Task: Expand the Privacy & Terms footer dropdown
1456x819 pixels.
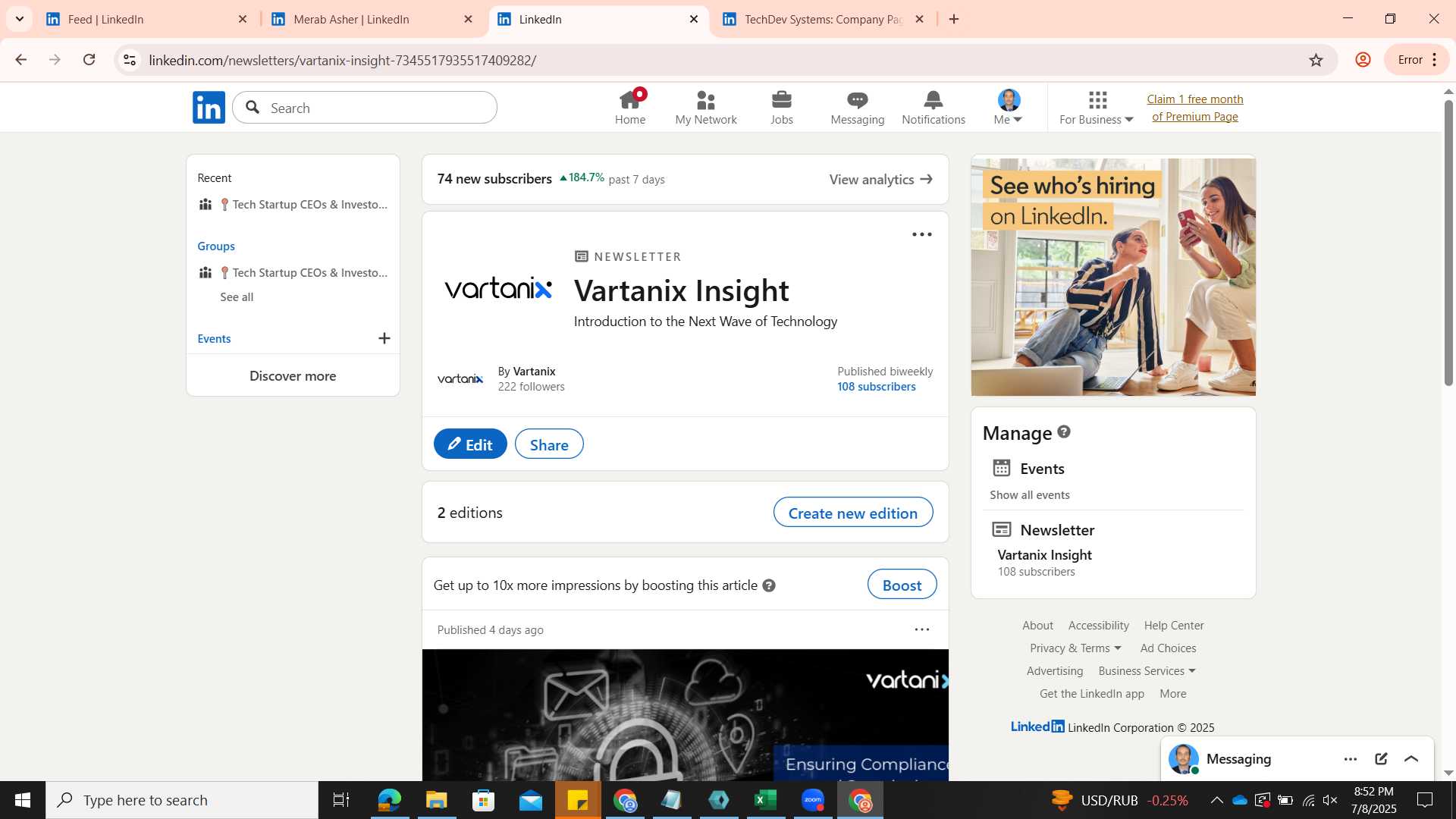Action: pos(1075,648)
